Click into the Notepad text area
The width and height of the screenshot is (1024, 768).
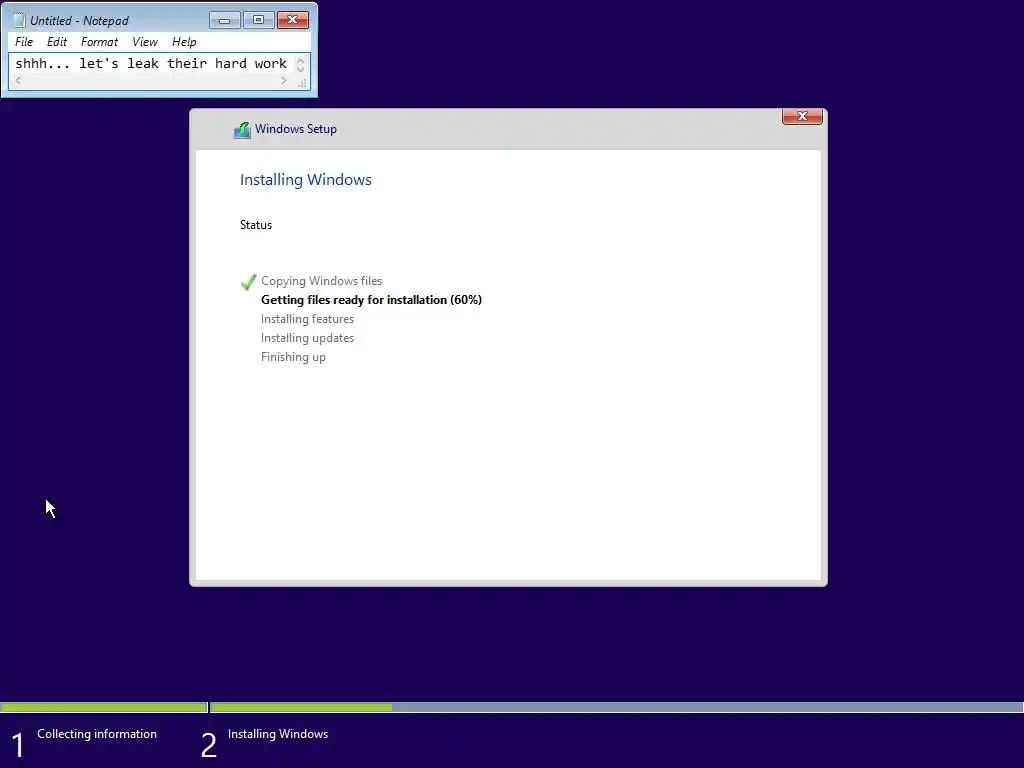(151, 63)
